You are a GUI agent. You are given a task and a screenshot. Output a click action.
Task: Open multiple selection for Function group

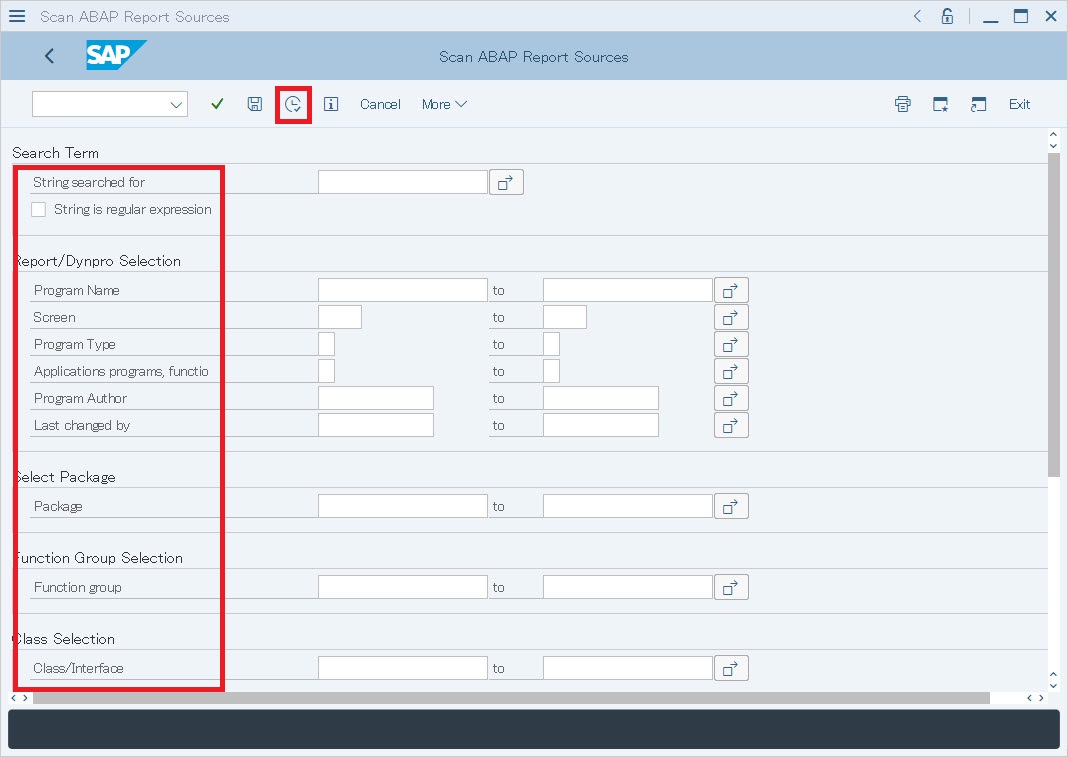pyautogui.click(x=731, y=587)
